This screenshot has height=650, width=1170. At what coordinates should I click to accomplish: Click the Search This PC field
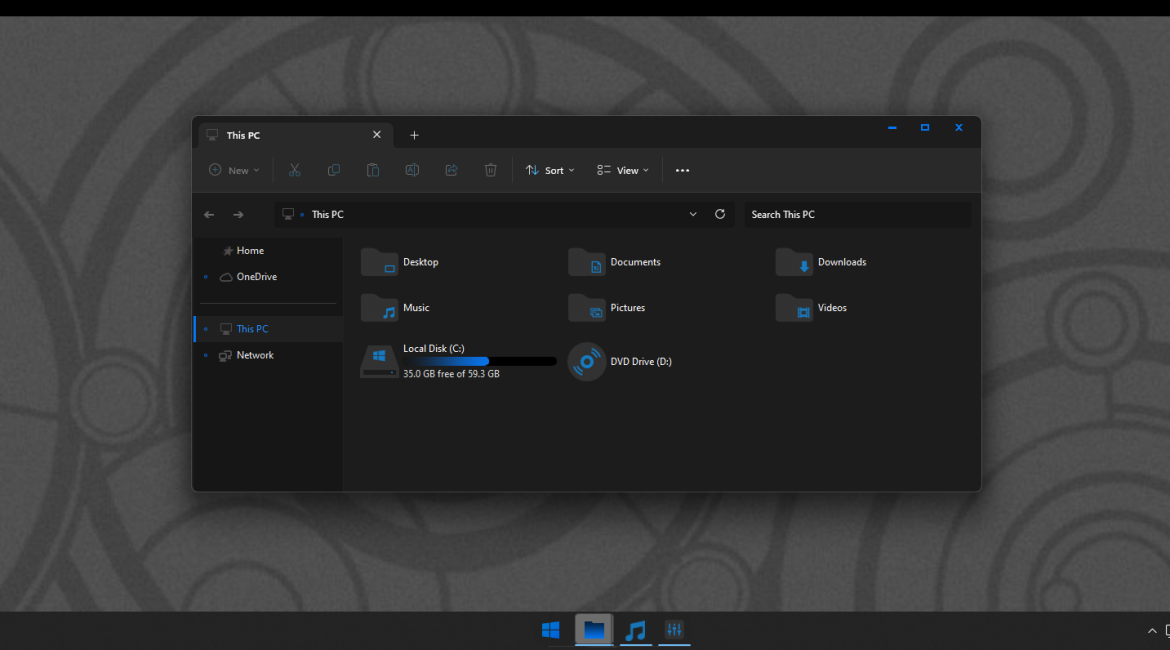857,214
